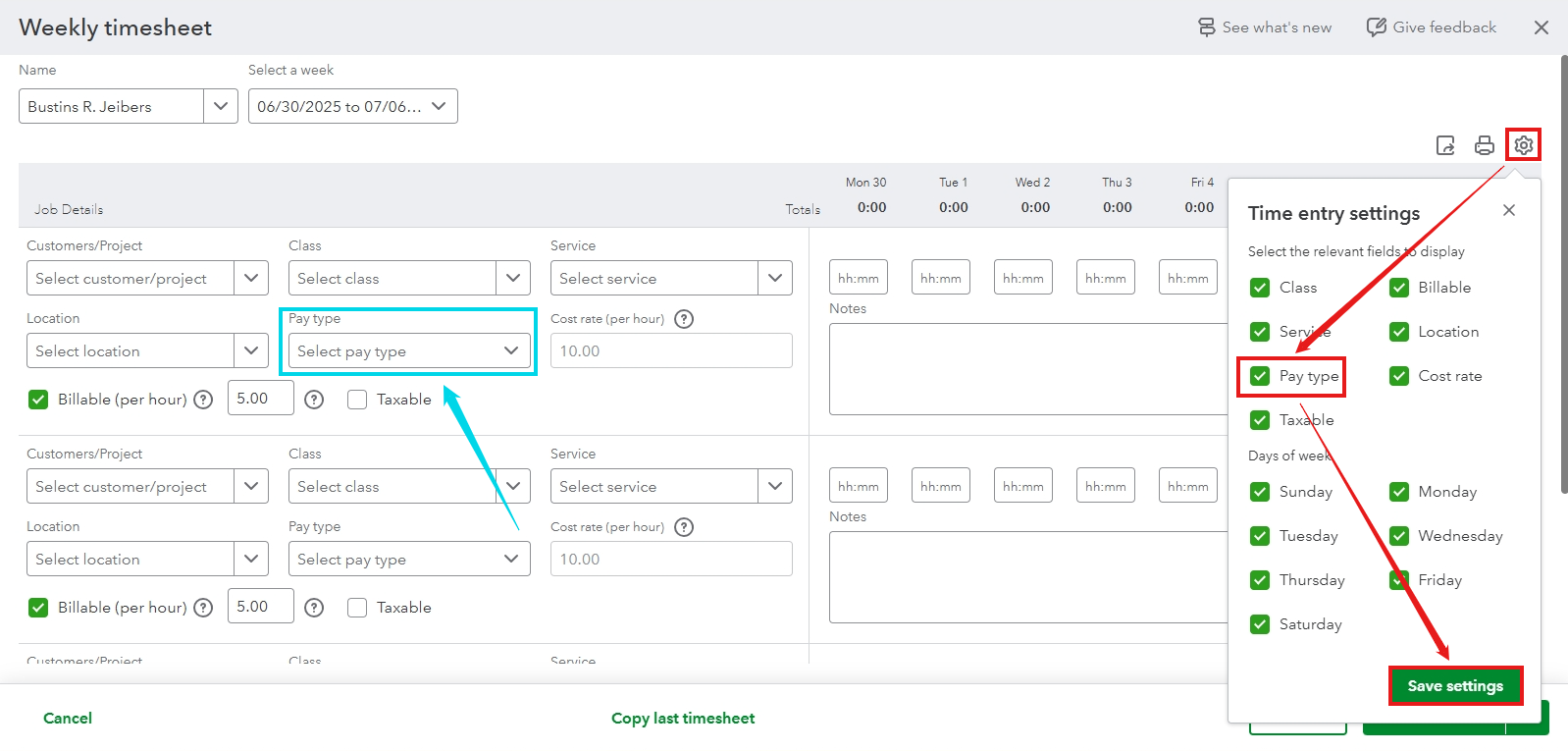Toggle the Saturday checkbox
This screenshot has height=751, width=1568.
[x=1260, y=624]
